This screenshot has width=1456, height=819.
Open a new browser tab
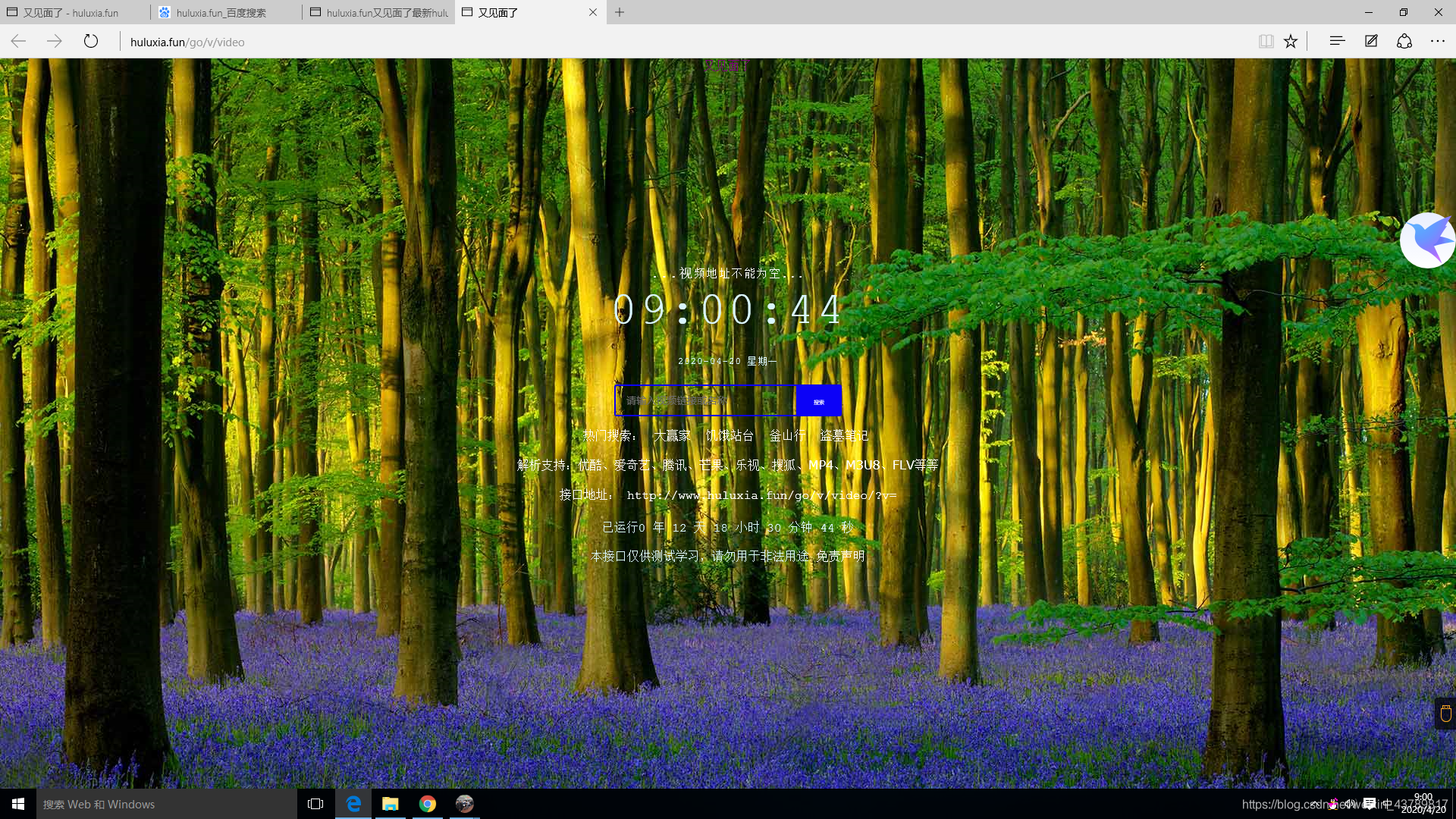click(620, 12)
